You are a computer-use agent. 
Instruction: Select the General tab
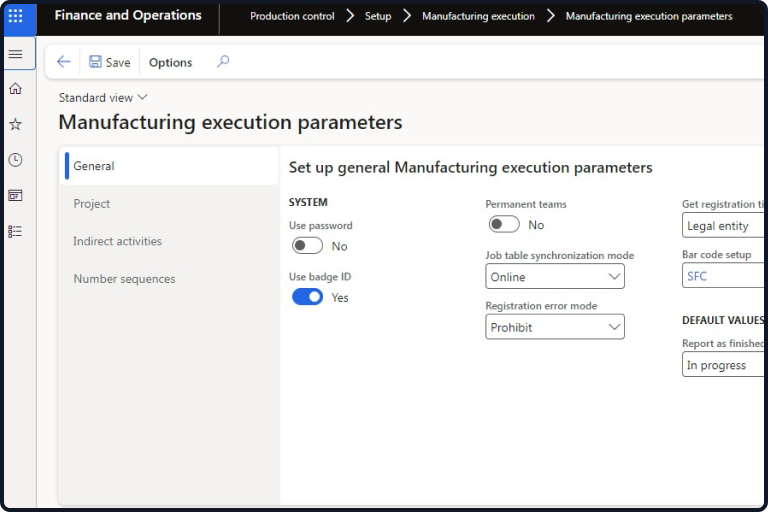169,166
